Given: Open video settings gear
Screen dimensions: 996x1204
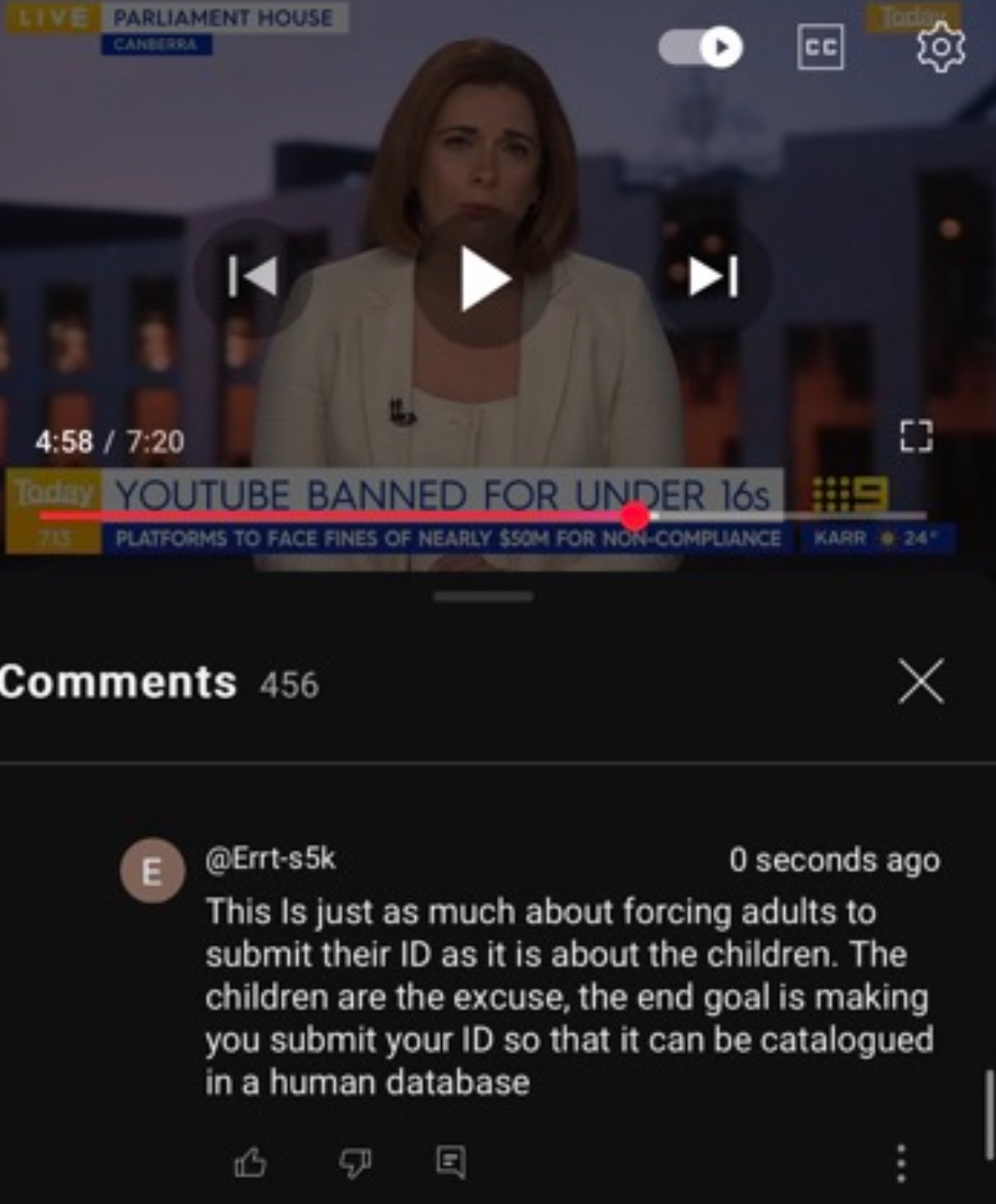Looking at the screenshot, I should point(940,48).
